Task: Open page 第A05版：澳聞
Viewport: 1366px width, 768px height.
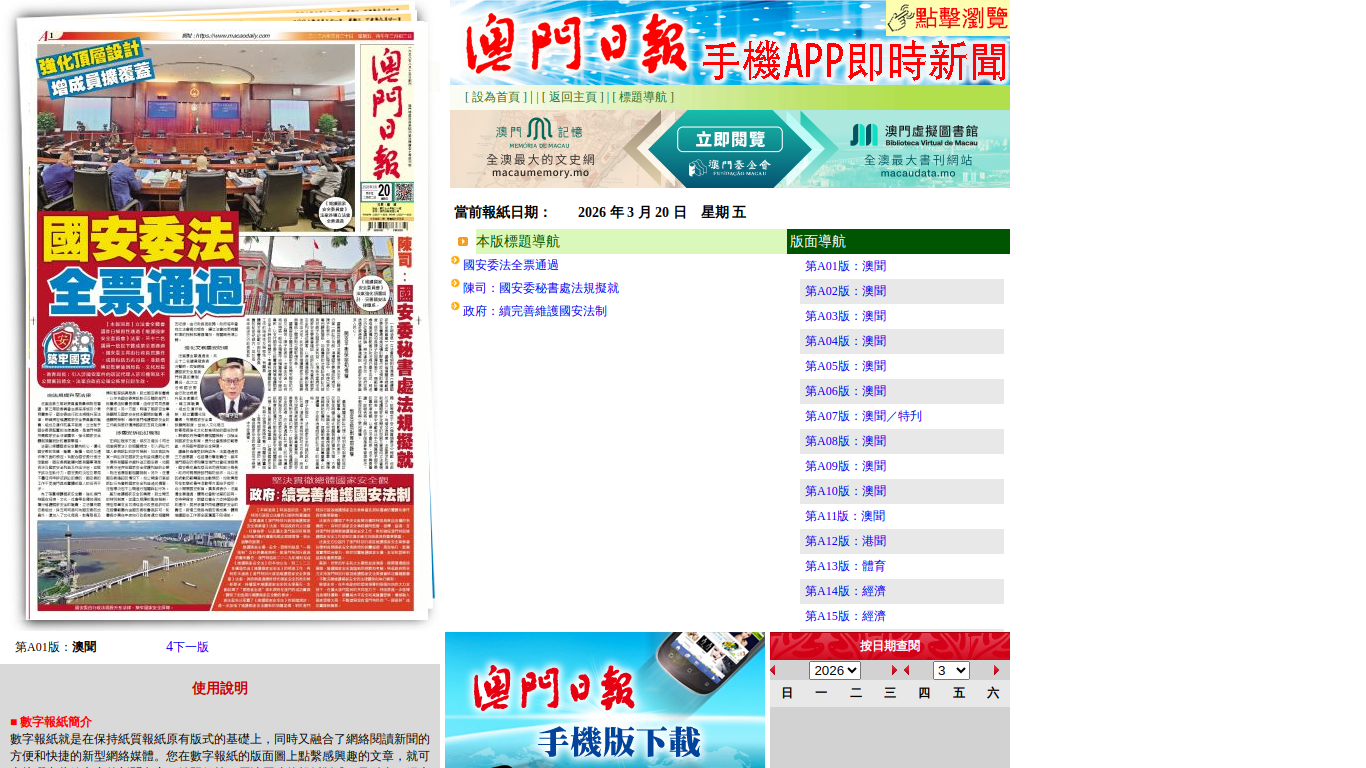Action: [845, 366]
